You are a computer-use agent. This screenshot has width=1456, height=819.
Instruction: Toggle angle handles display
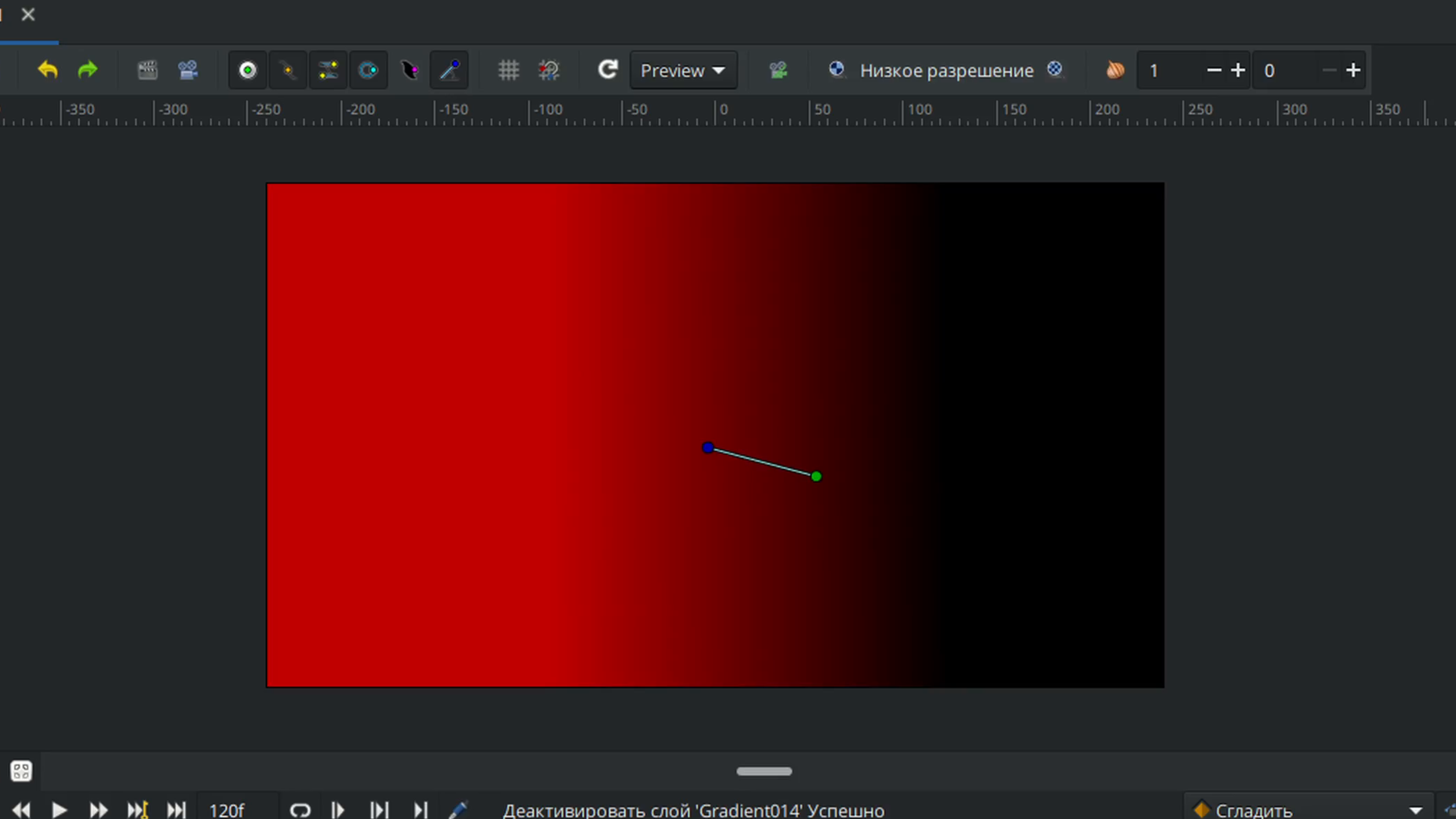coord(449,70)
